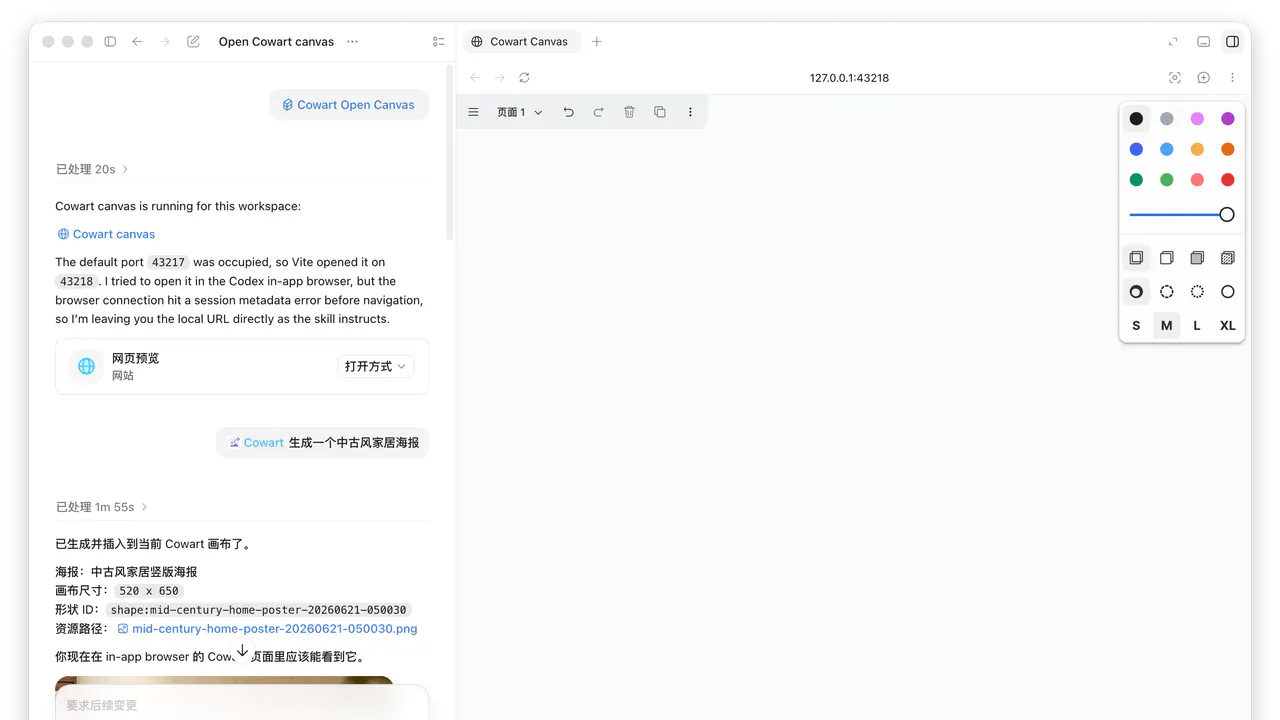
Task: Select the draw stroke dash style
Action: pos(1136,292)
